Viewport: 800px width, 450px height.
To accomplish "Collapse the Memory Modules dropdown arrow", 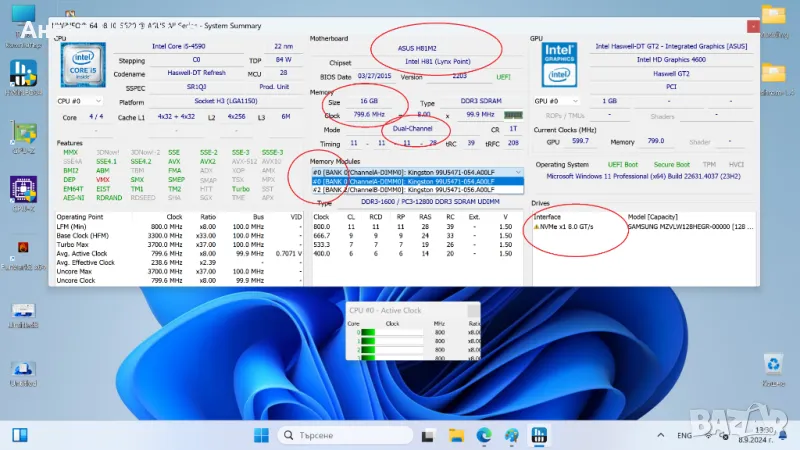I will (518, 172).
